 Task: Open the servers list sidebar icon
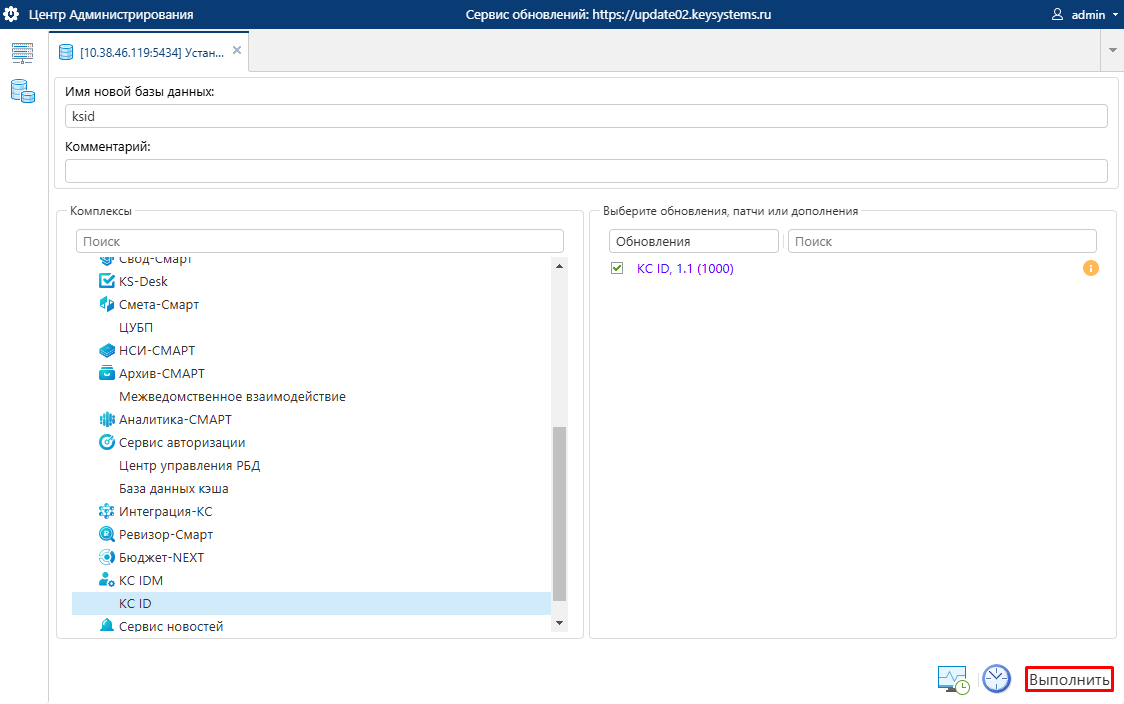22,53
